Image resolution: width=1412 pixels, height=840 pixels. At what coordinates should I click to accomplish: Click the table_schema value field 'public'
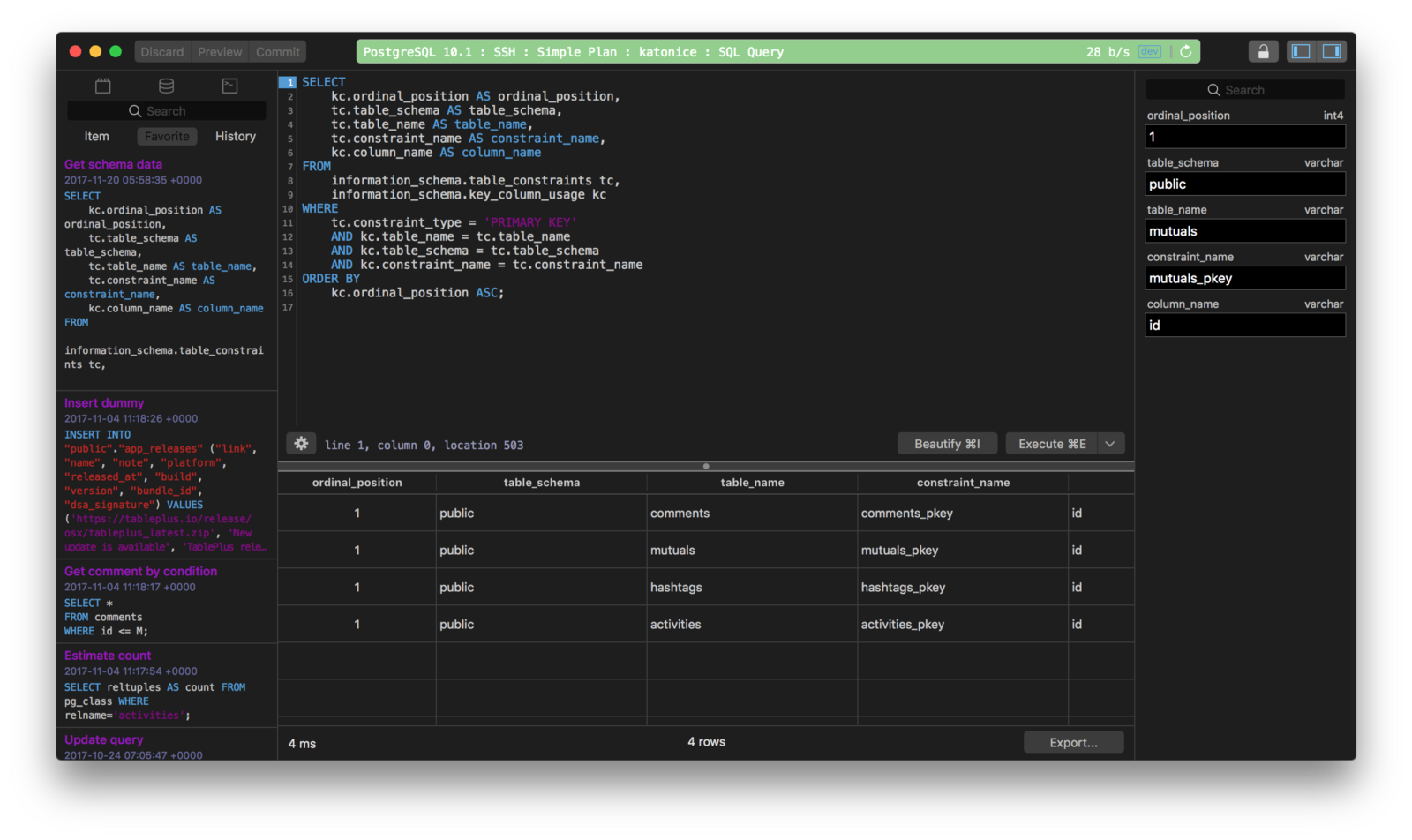tap(1244, 184)
